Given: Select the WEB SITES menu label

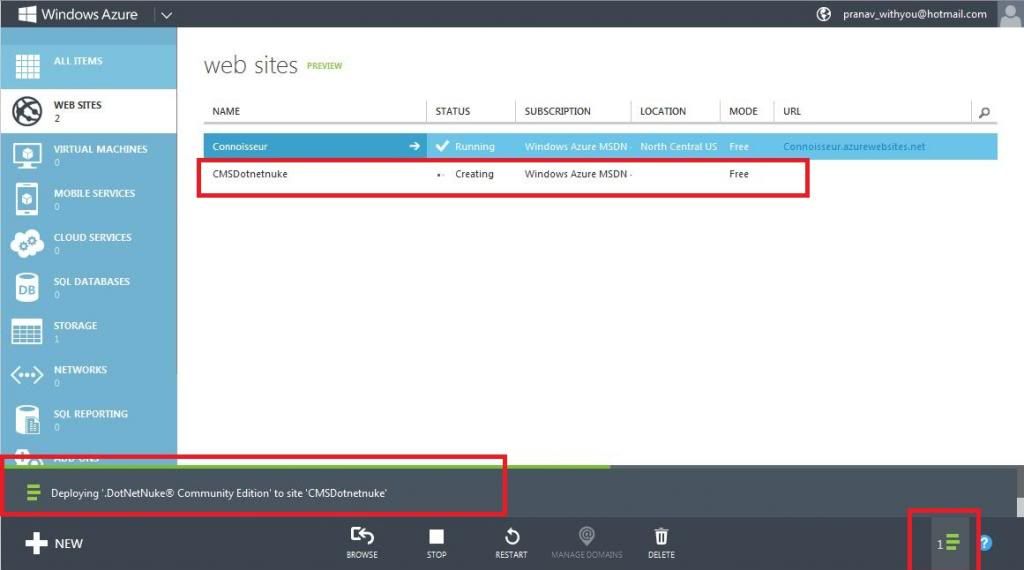Looking at the screenshot, I should pyautogui.click(x=77, y=105).
